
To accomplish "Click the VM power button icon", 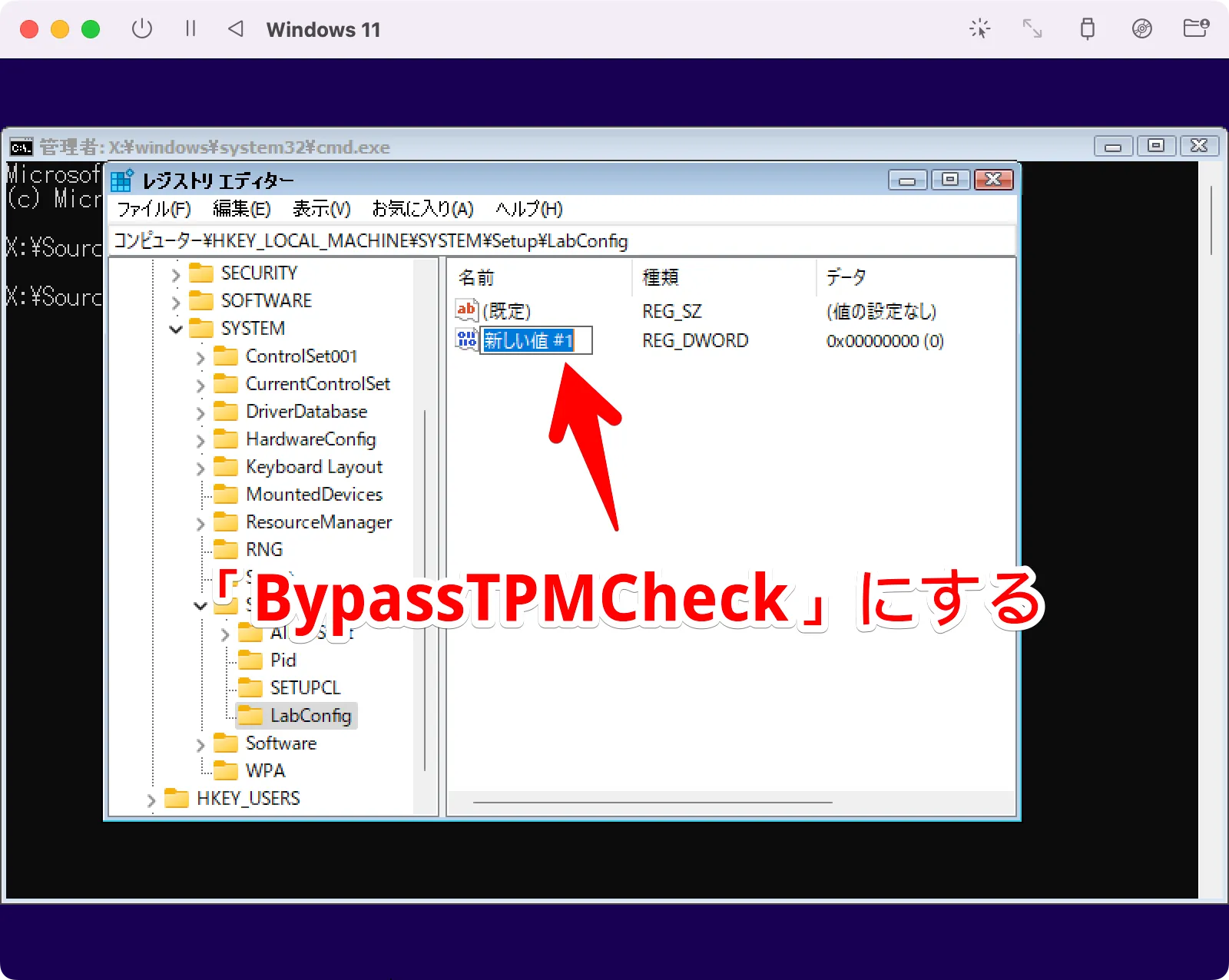I will click(142, 29).
